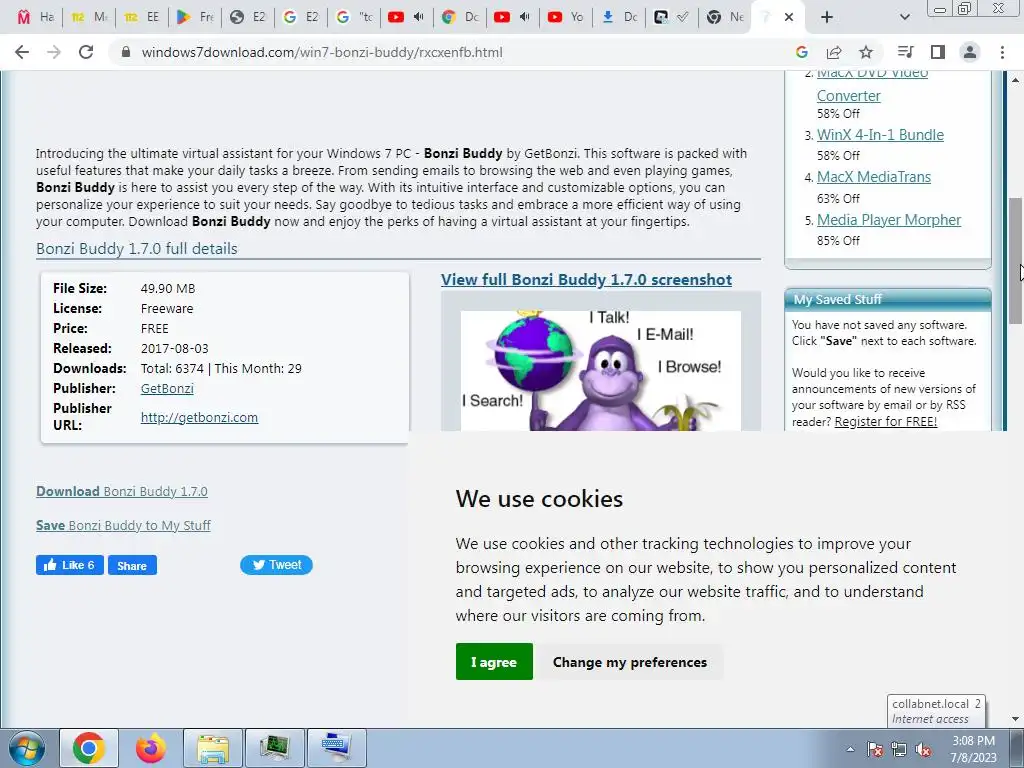Switch to the 'Ne' new tab

click(x=725, y=17)
